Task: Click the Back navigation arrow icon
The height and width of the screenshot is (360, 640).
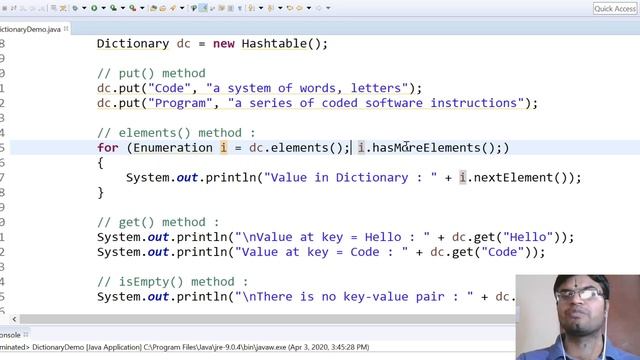Action: pos(299,8)
